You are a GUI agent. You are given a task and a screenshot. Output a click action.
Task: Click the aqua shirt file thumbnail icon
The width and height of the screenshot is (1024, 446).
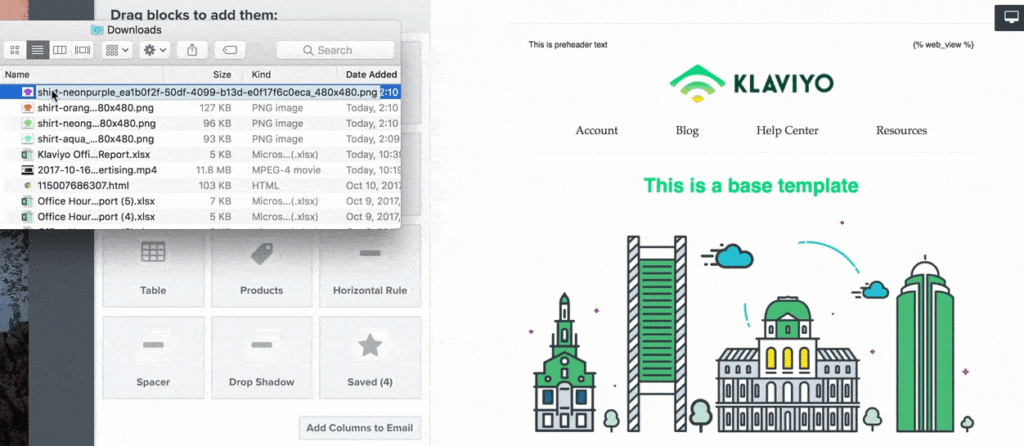pyautogui.click(x=27, y=139)
